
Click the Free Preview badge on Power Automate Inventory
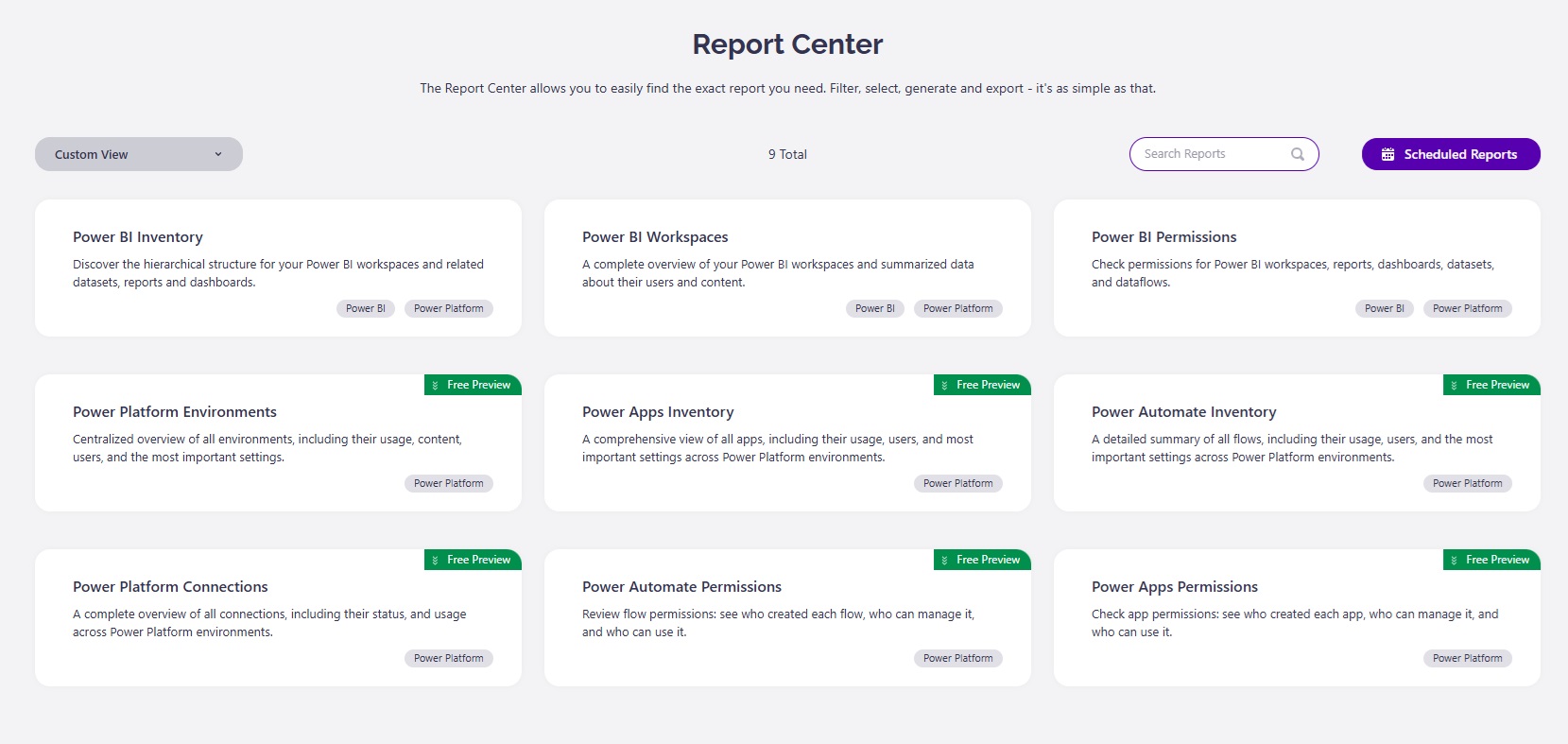(x=1491, y=385)
